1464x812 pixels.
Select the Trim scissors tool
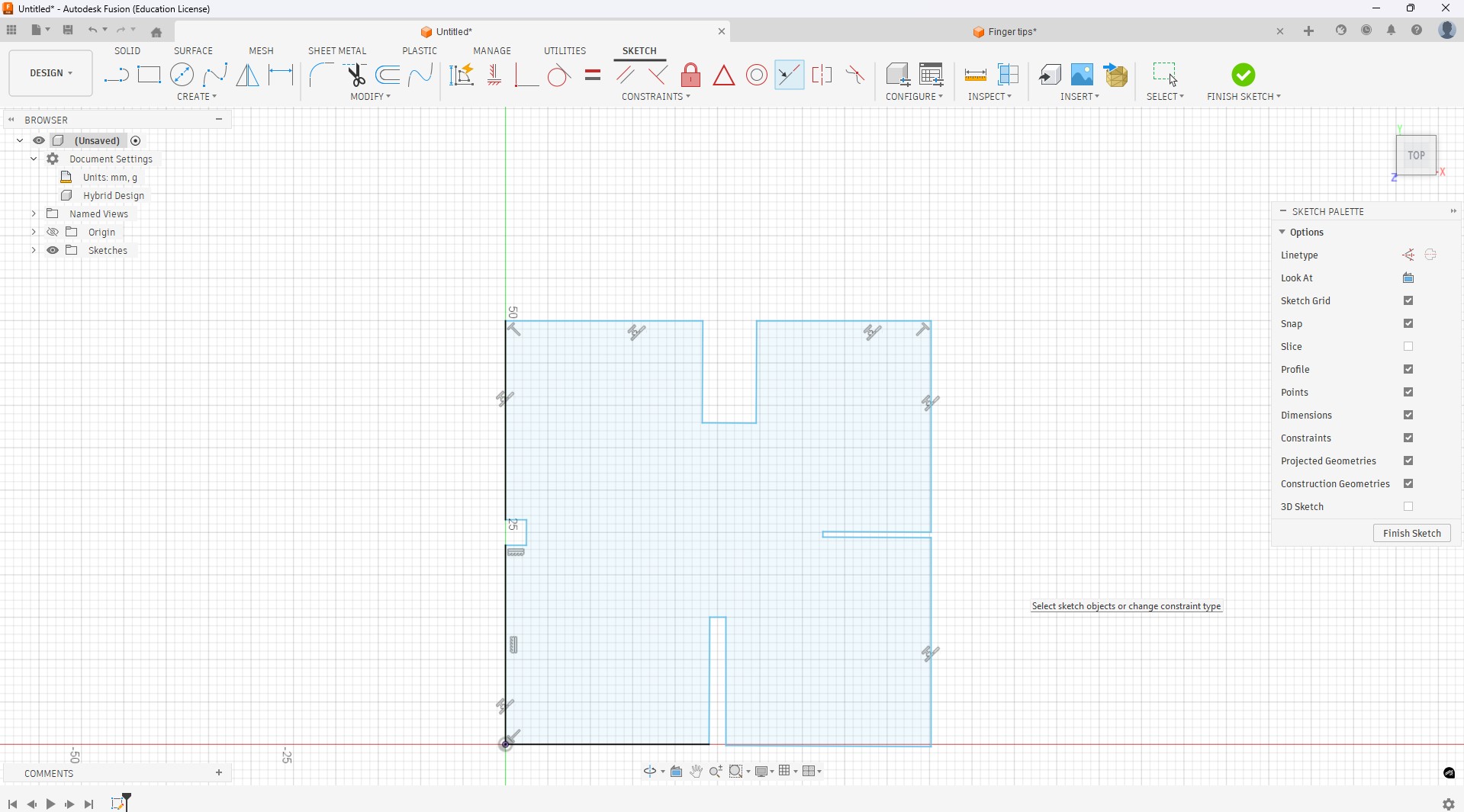click(x=356, y=75)
